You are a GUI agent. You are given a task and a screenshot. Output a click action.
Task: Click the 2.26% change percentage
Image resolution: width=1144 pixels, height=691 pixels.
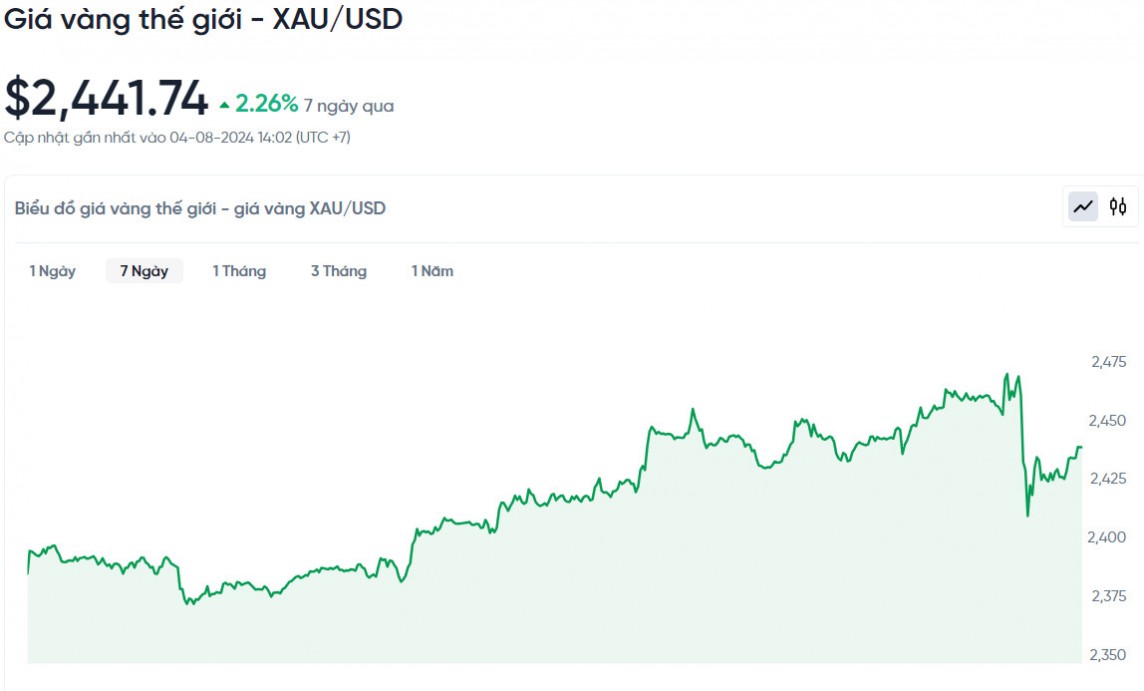pos(267,104)
